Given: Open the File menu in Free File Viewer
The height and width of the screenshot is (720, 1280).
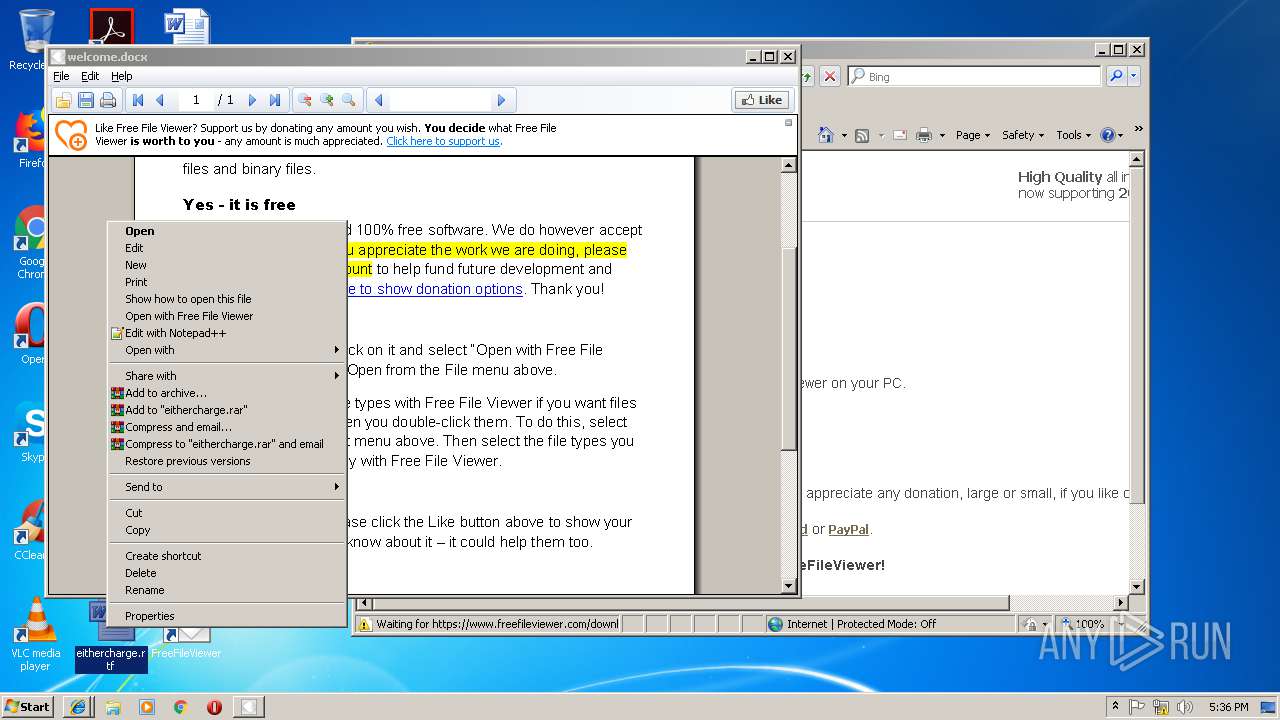Looking at the screenshot, I should coord(61,76).
